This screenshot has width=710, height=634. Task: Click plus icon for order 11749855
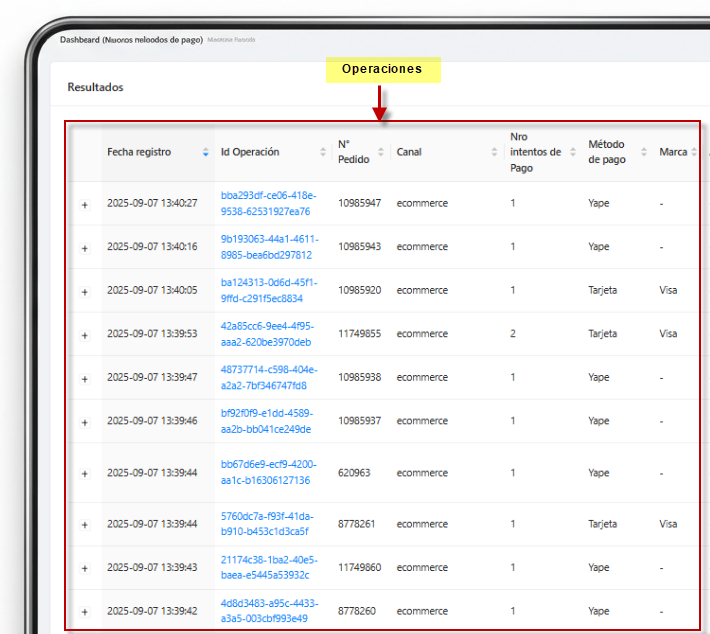[x=84, y=335]
